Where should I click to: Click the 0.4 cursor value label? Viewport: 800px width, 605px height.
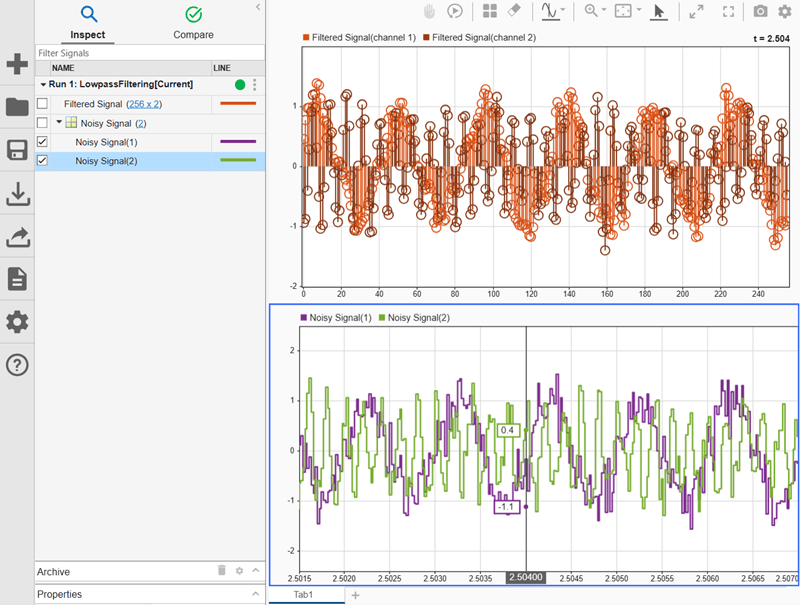pyautogui.click(x=507, y=430)
